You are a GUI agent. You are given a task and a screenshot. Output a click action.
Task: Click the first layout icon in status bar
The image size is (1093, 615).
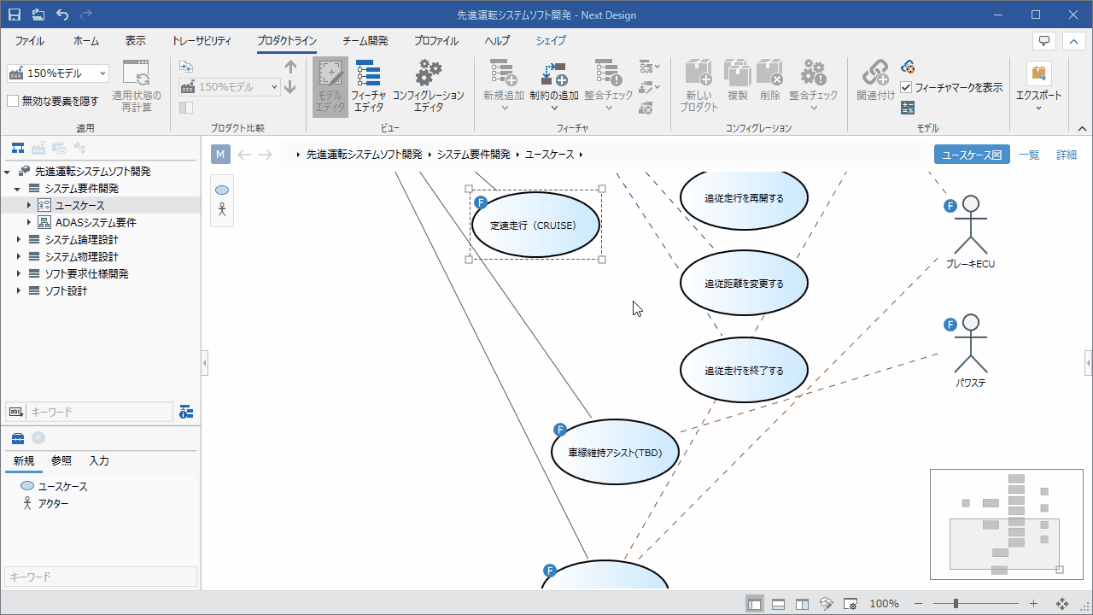pos(754,604)
